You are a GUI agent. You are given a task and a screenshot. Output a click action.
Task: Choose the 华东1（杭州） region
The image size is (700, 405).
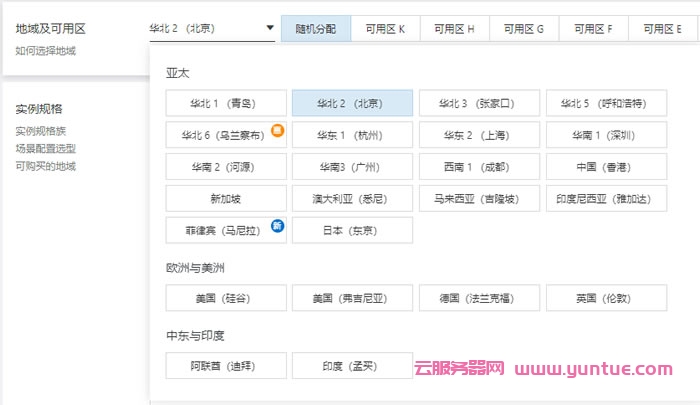[352, 135]
